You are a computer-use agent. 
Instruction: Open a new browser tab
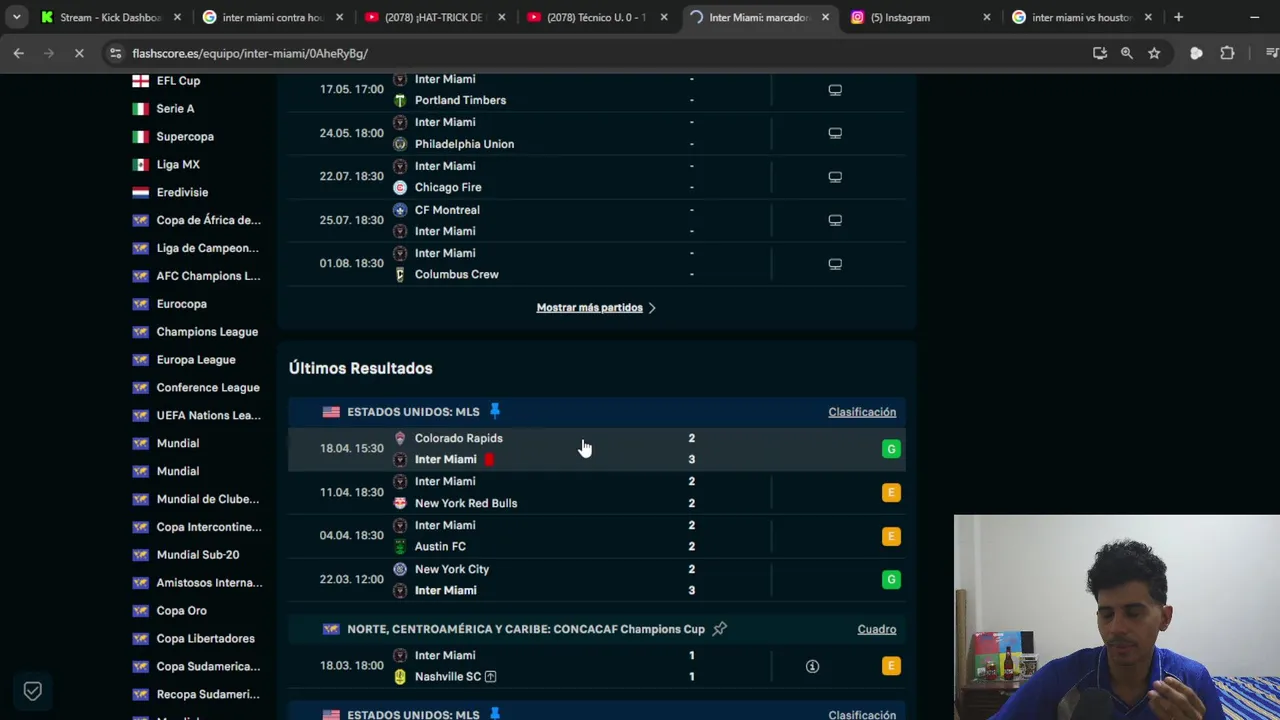tap(1178, 17)
